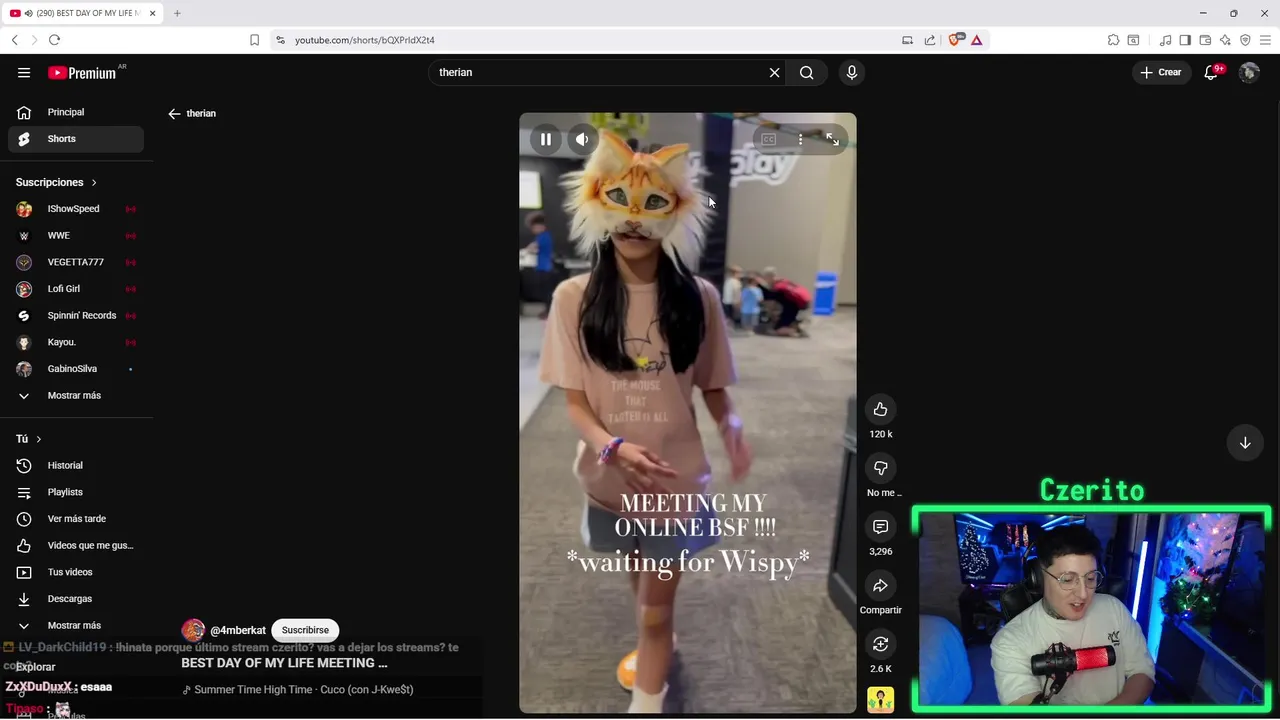The height and width of the screenshot is (720, 1280).
Task: Open Historial in the sidebar
Action: coord(76,465)
